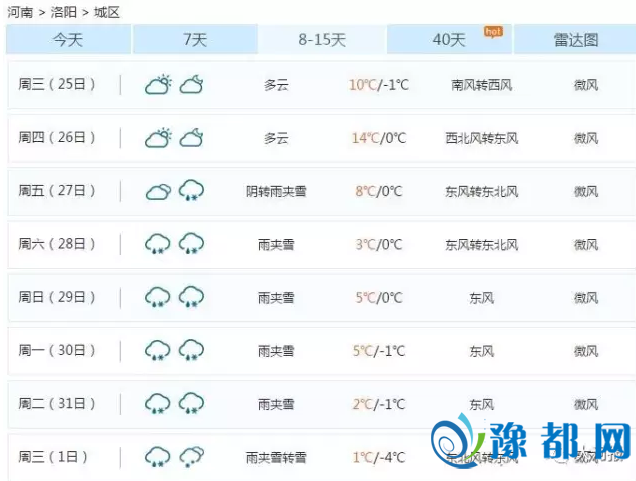The height and width of the screenshot is (481, 636).
Task: Click the sunny-cloudy day icon for 周三 25日
Action: tap(158, 85)
